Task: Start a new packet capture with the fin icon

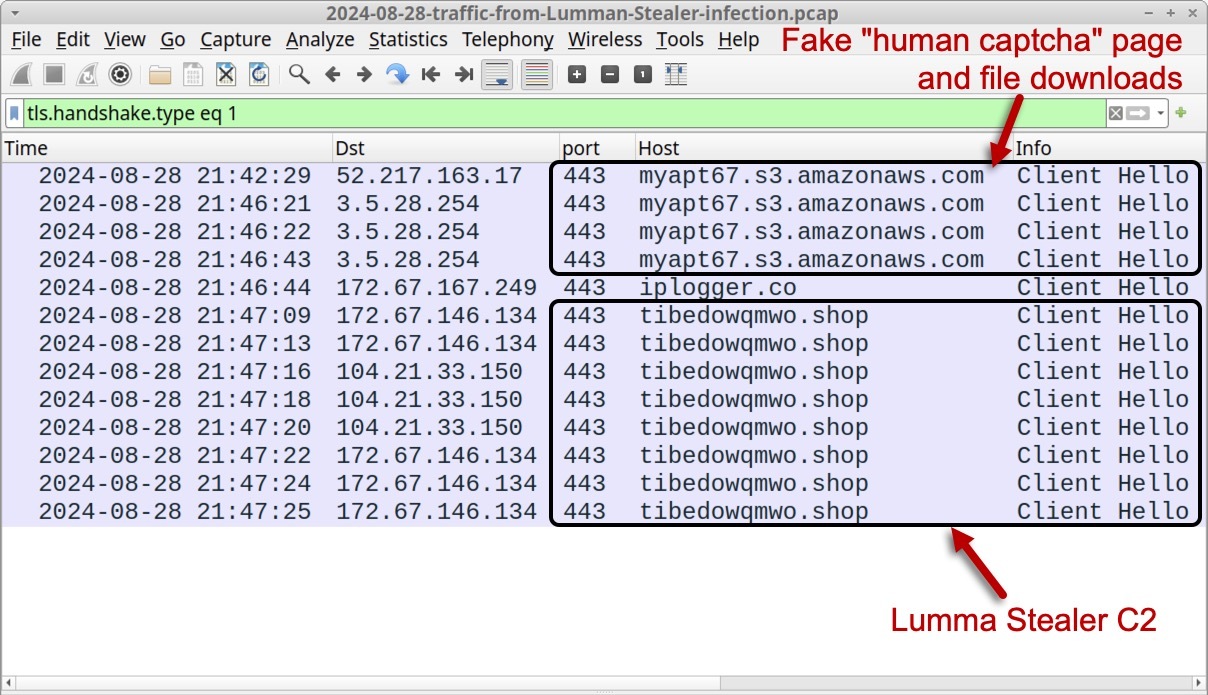Action: pos(23,74)
